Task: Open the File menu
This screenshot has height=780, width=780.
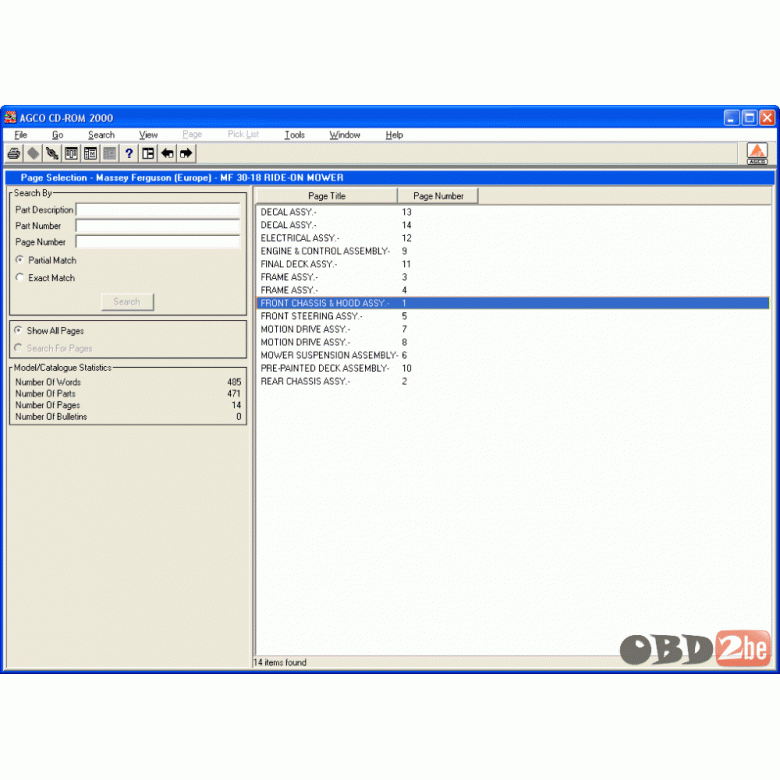Action: coord(20,135)
